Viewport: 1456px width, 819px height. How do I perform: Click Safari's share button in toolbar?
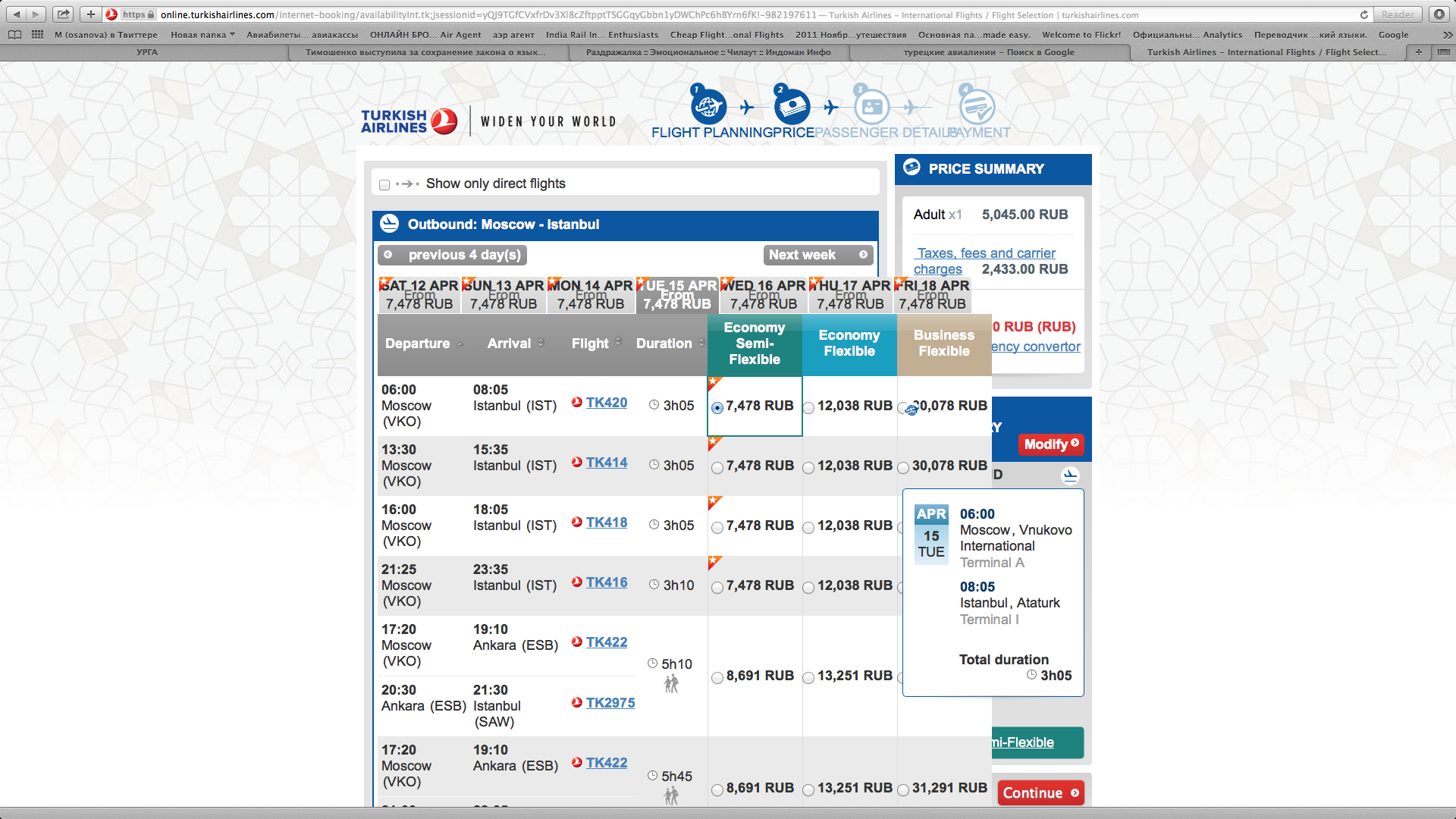click(x=64, y=14)
